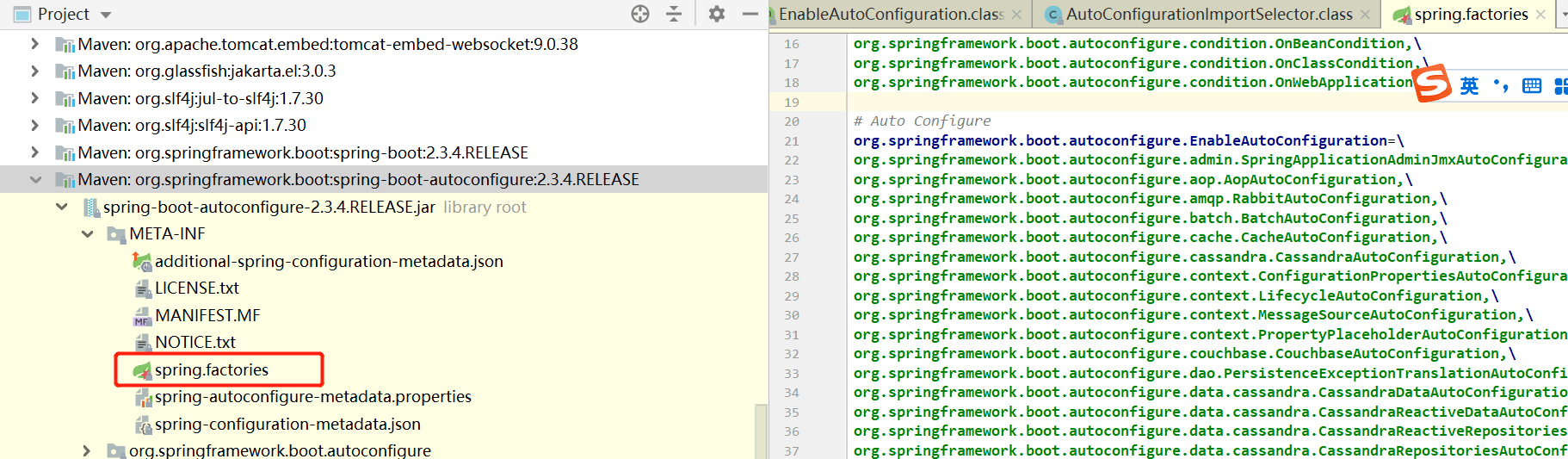Image resolution: width=1568 pixels, height=459 pixels.
Task: Click the '# Auto Configure' comment line
Action: [x=922, y=121]
